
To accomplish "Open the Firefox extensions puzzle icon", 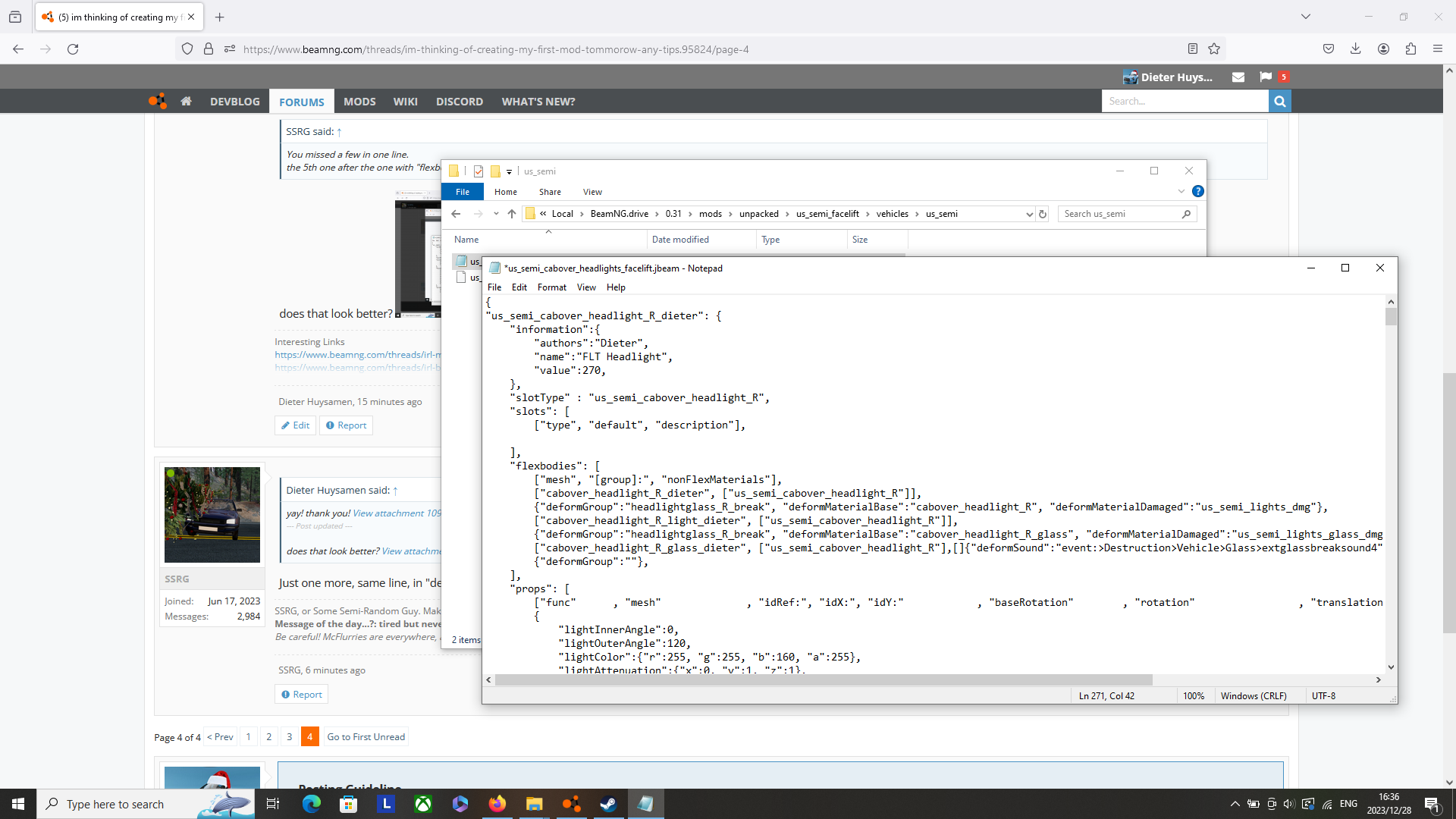I will tap(1411, 49).
